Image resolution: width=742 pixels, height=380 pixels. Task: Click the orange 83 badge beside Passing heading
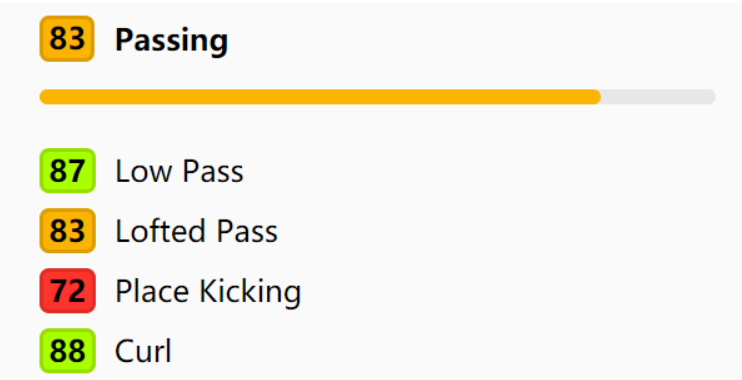(x=67, y=39)
